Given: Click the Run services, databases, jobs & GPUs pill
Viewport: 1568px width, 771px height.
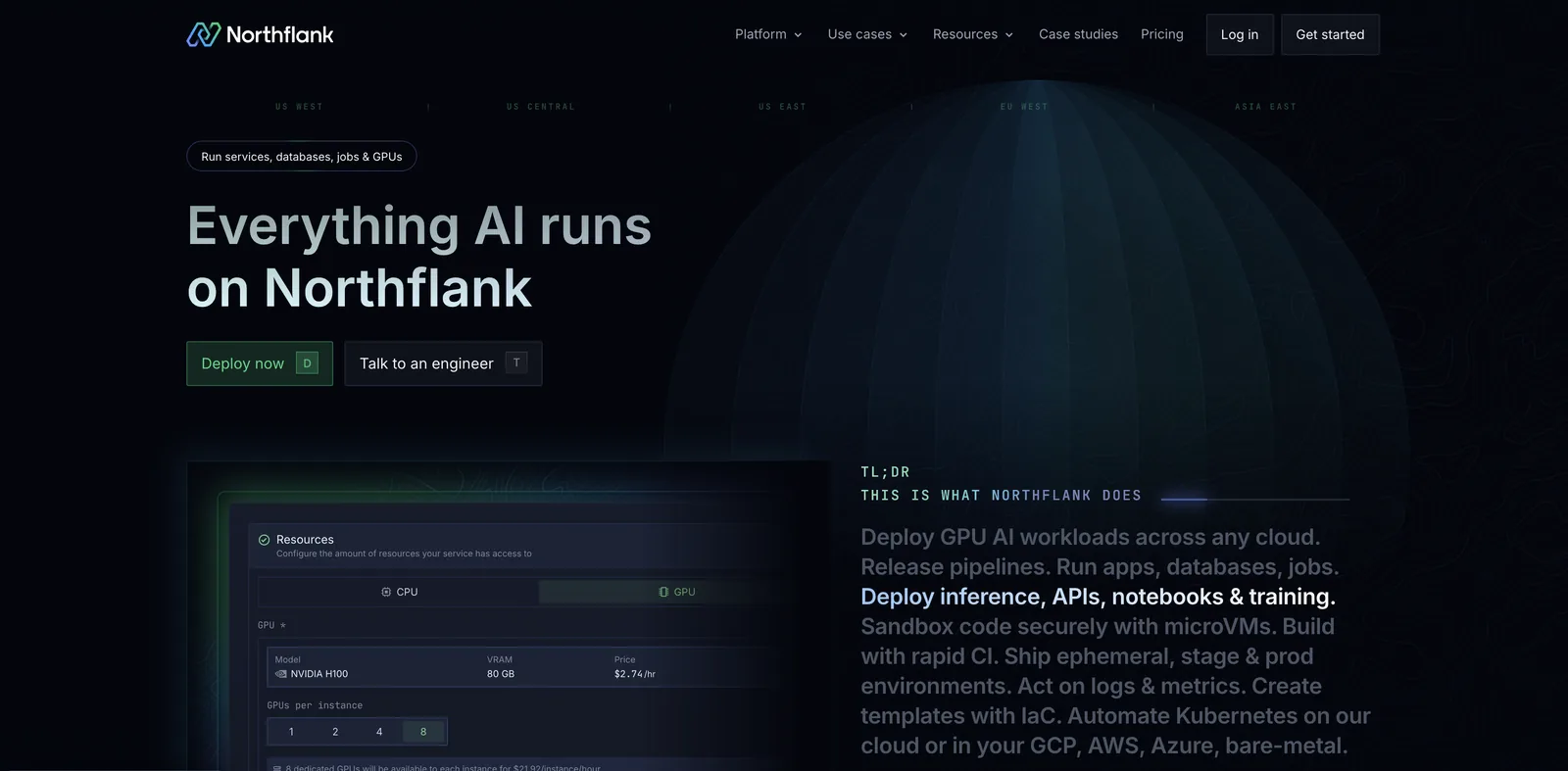Looking at the screenshot, I should point(302,157).
